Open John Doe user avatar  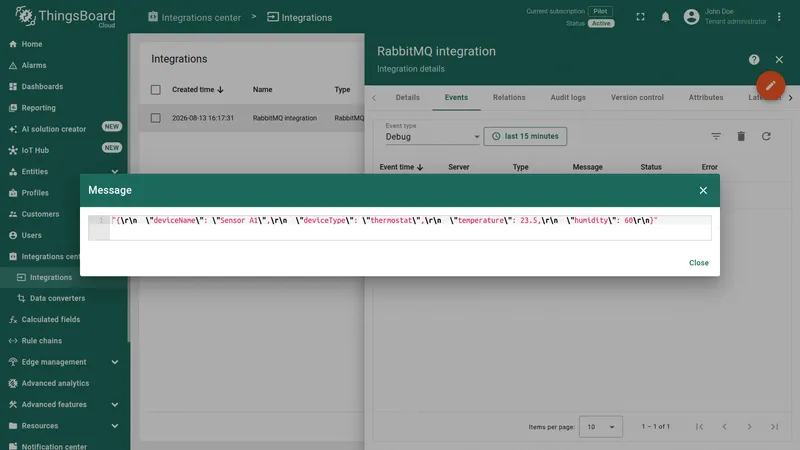pos(691,17)
